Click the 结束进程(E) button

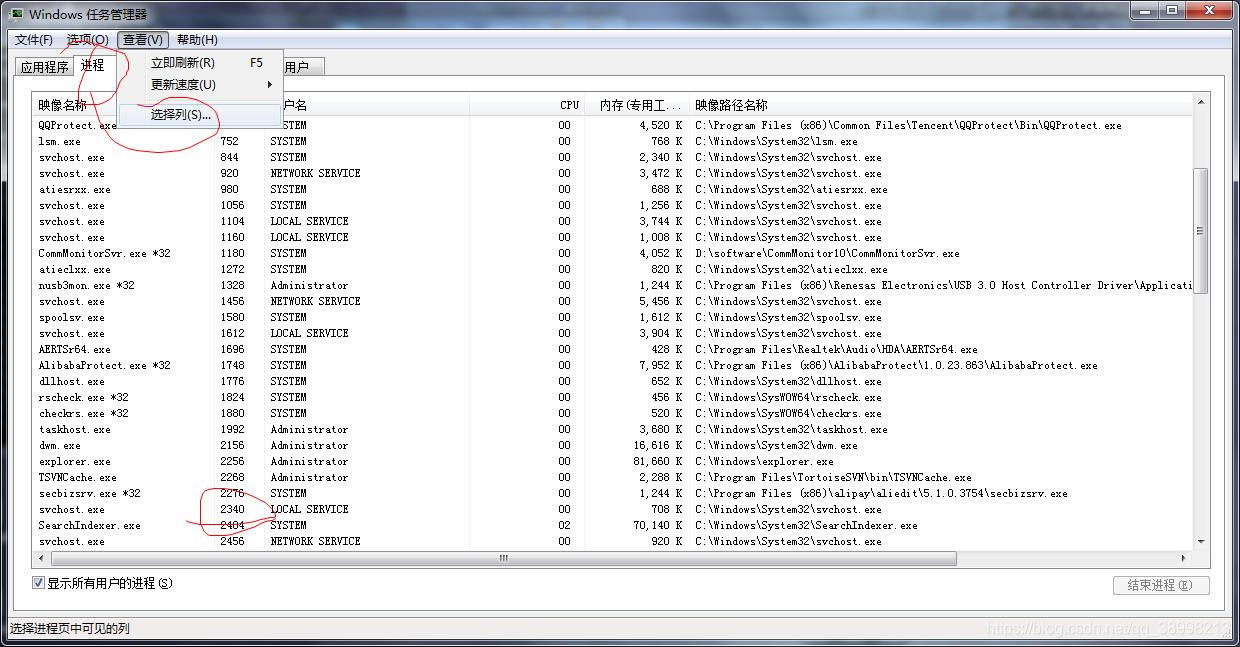pos(1161,585)
